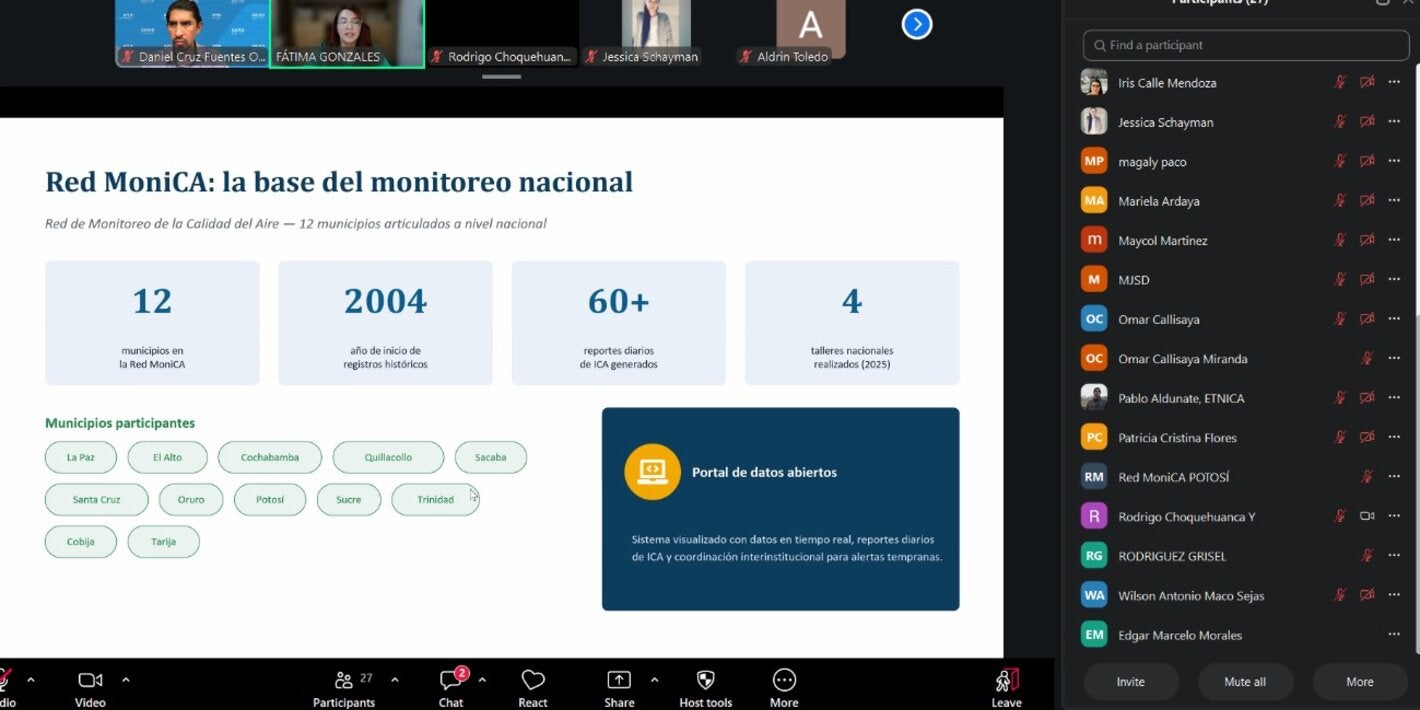Click the Cochabamba pill on the slide

[270, 457]
